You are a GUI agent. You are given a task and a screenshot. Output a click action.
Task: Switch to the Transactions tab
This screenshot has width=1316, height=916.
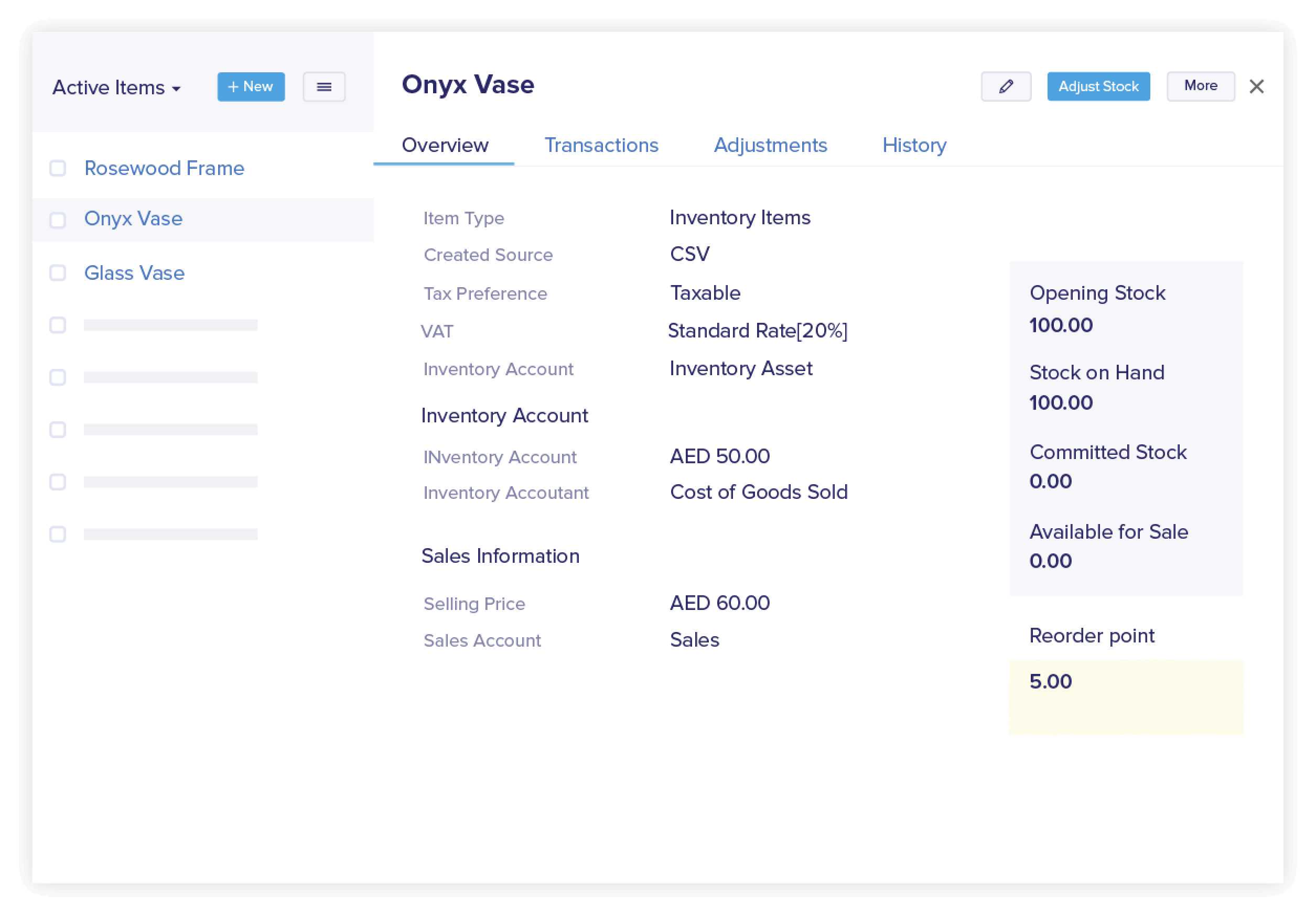(x=601, y=145)
